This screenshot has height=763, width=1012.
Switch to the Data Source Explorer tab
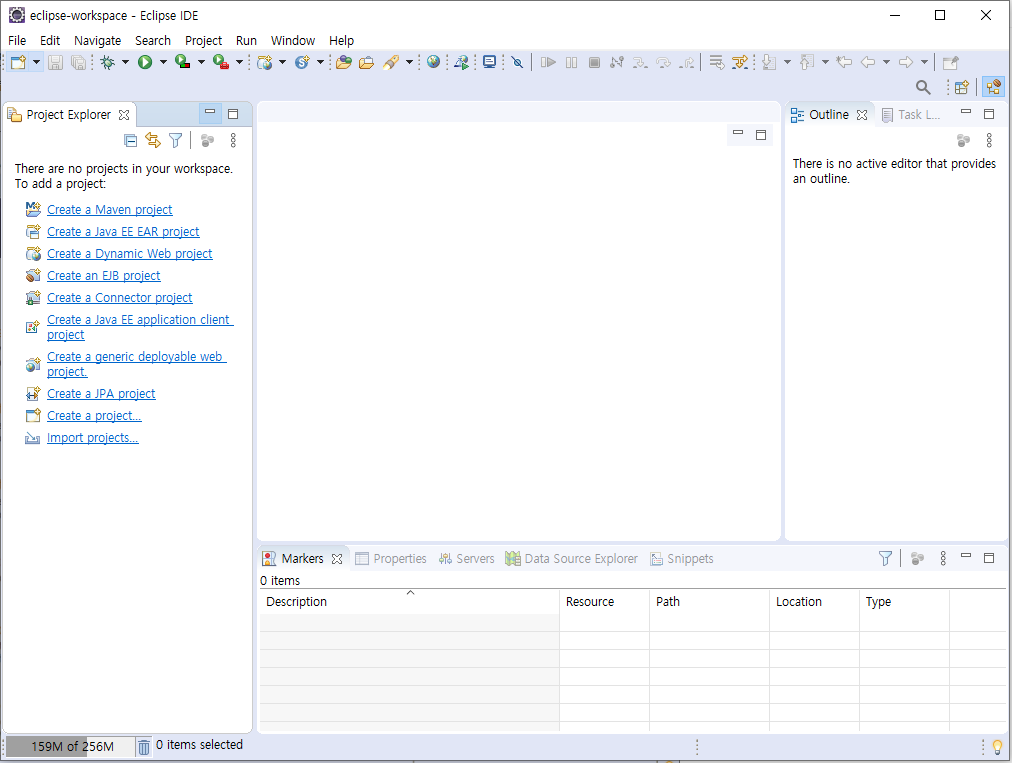(572, 558)
